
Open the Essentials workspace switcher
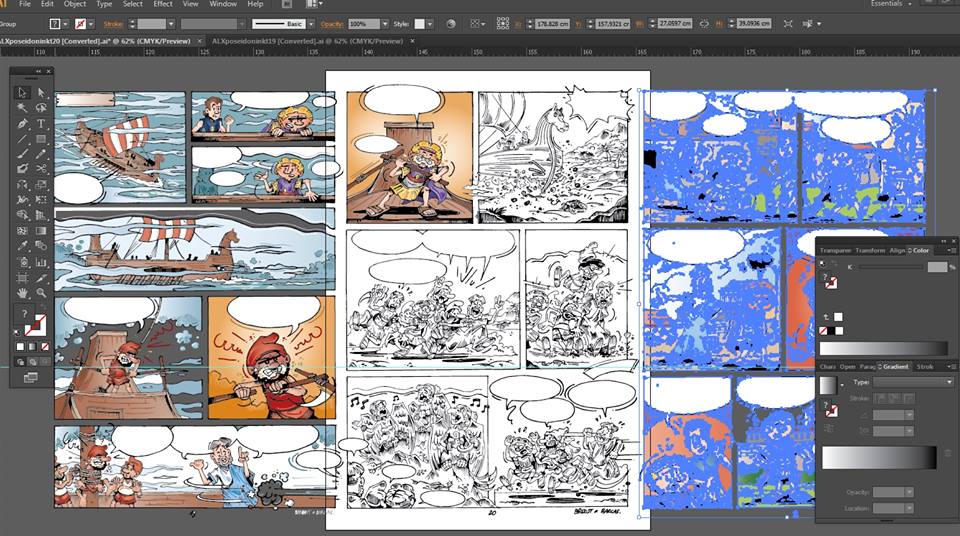pos(890,4)
